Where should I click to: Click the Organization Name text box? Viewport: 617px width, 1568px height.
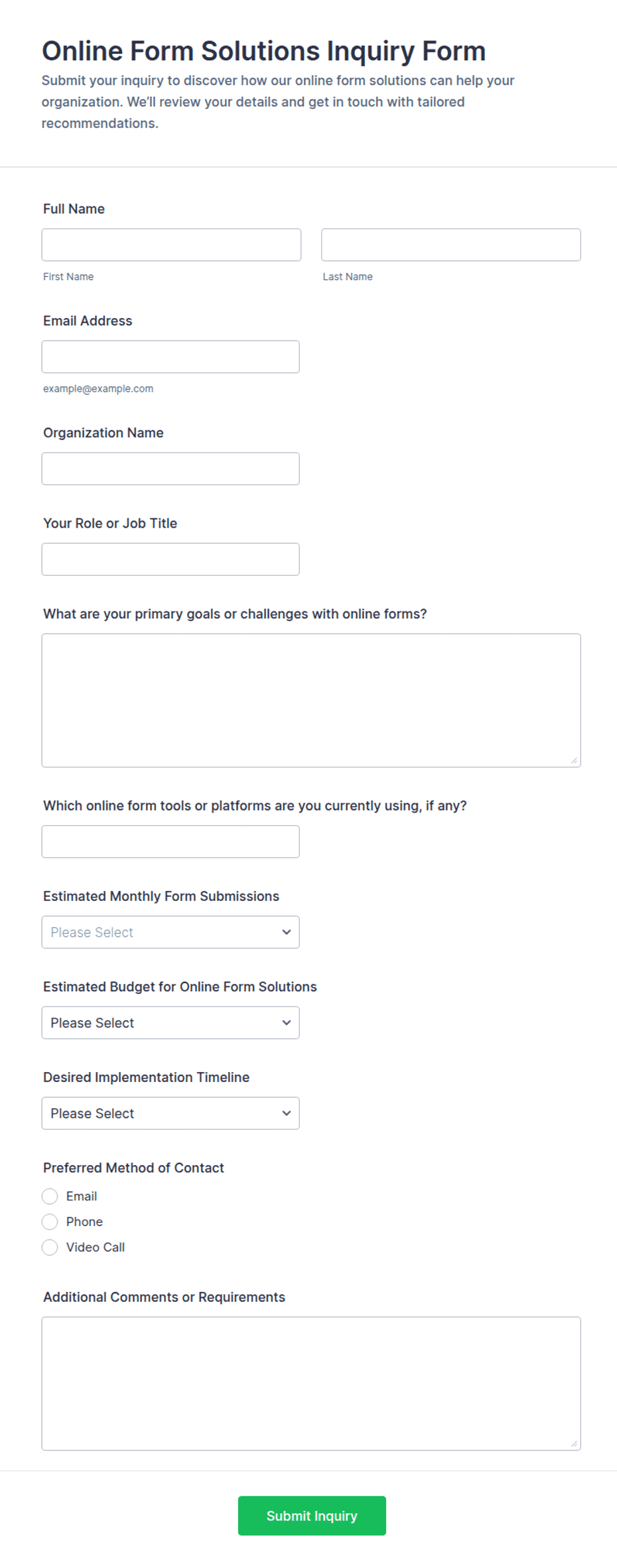pyautogui.click(x=171, y=469)
